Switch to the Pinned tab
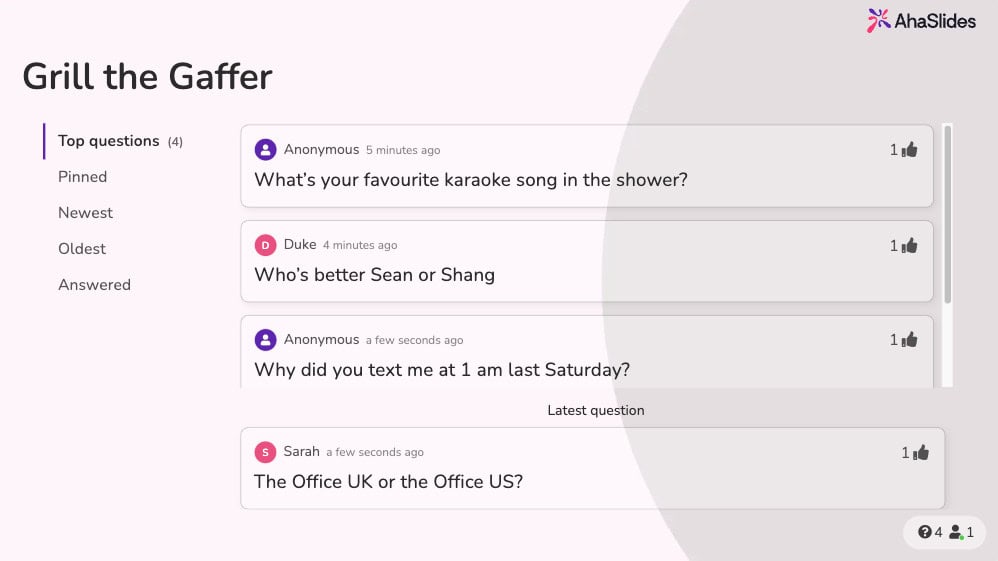This screenshot has height=561, width=998. click(83, 177)
